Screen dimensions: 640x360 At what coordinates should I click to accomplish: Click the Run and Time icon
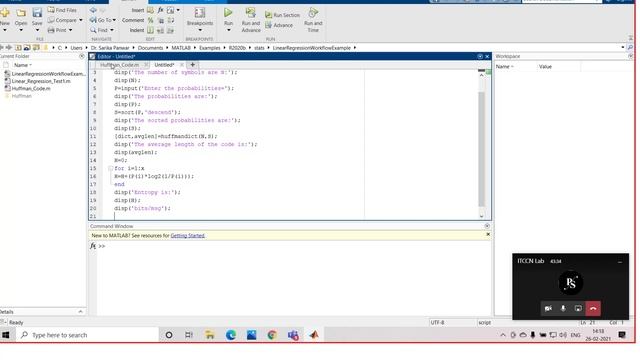tap(313, 13)
